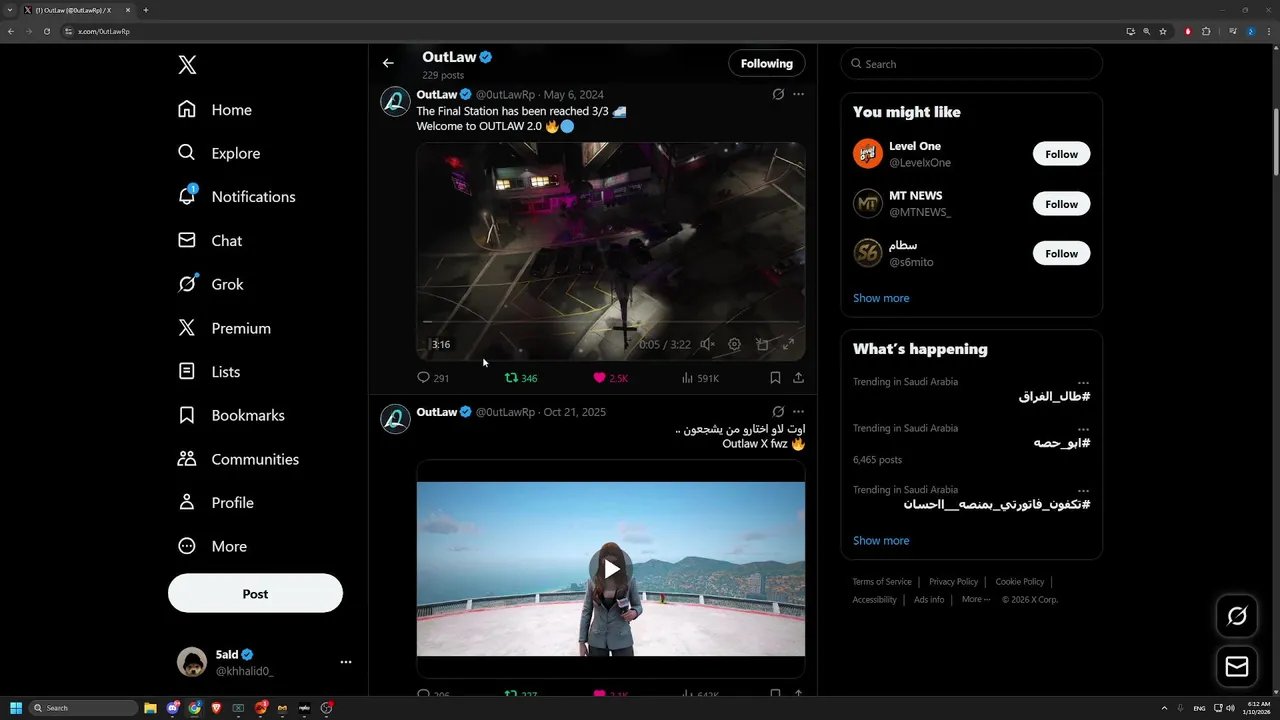This screenshot has width=1280, height=720.
Task: Click the video progress bar
Action: 610,322
